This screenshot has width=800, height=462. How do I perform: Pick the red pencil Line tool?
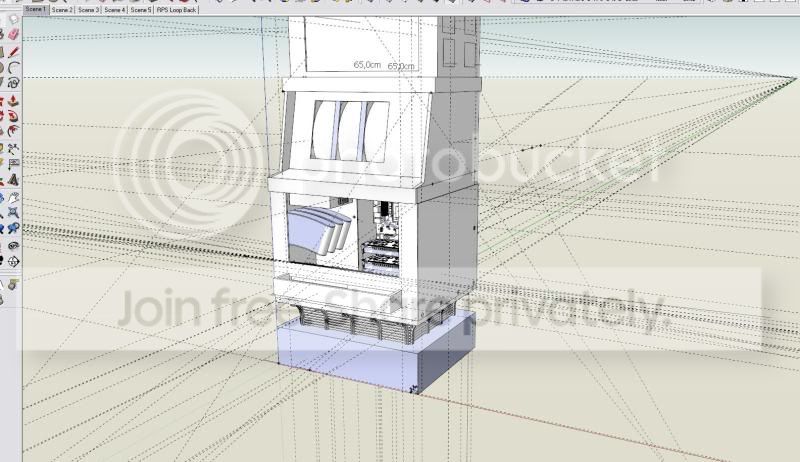pyautogui.click(x=14, y=52)
